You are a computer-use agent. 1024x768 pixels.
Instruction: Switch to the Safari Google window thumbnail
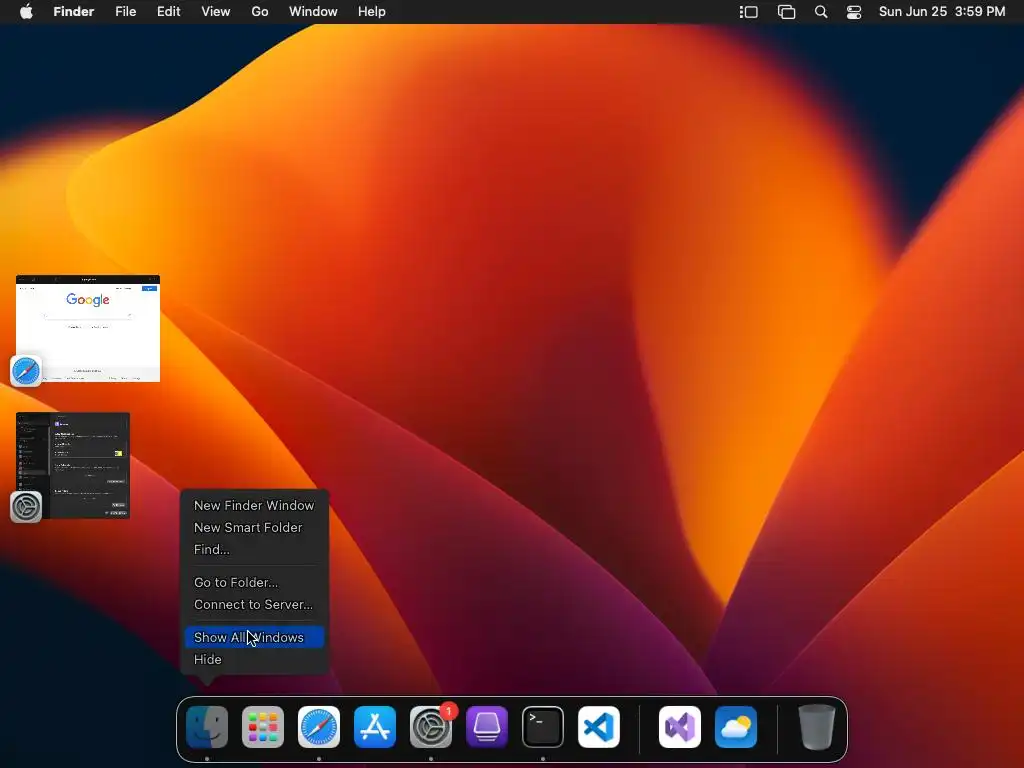(x=88, y=328)
